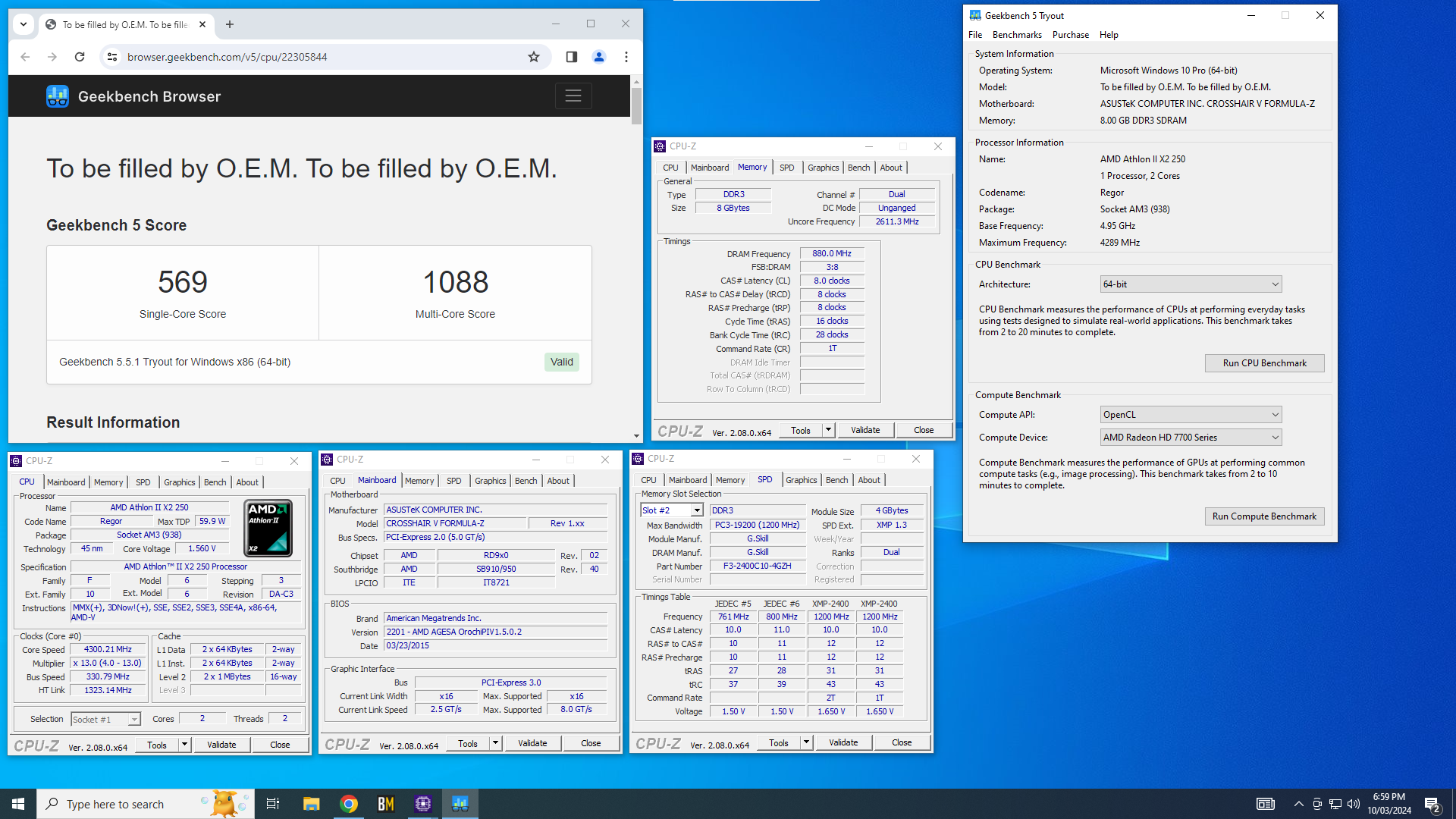Image resolution: width=1456 pixels, height=819 pixels.
Task: Click the Windows taskbar search box
Action: [146, 804]
